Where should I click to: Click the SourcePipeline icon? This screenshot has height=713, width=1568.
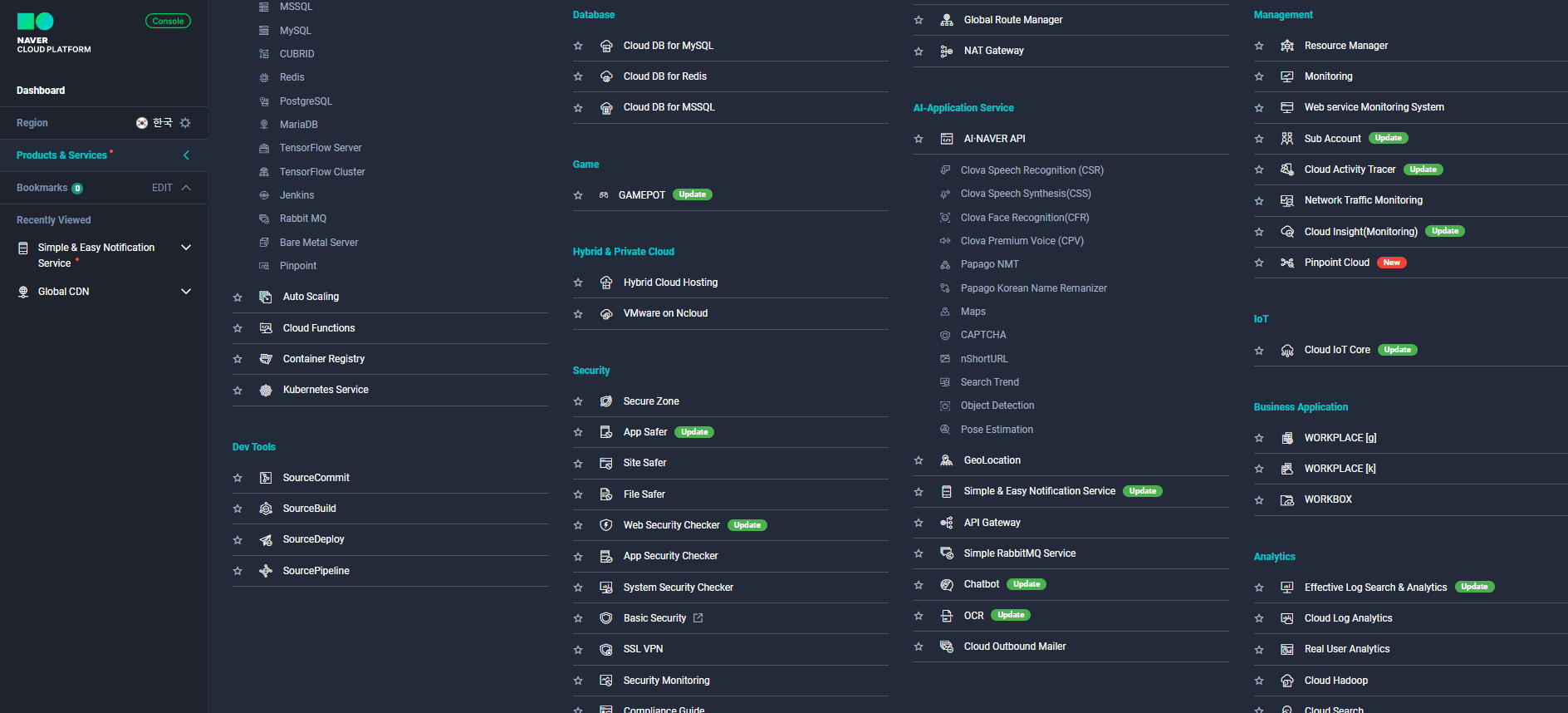click(266, 571)
